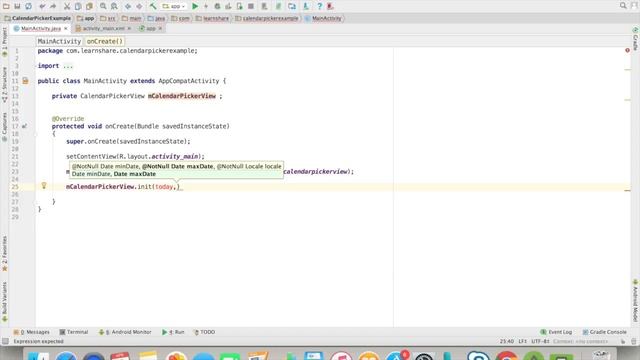Screen dimensions: 640x360
Task: Open SDK Manager from the toolbar
Action: 306,6
